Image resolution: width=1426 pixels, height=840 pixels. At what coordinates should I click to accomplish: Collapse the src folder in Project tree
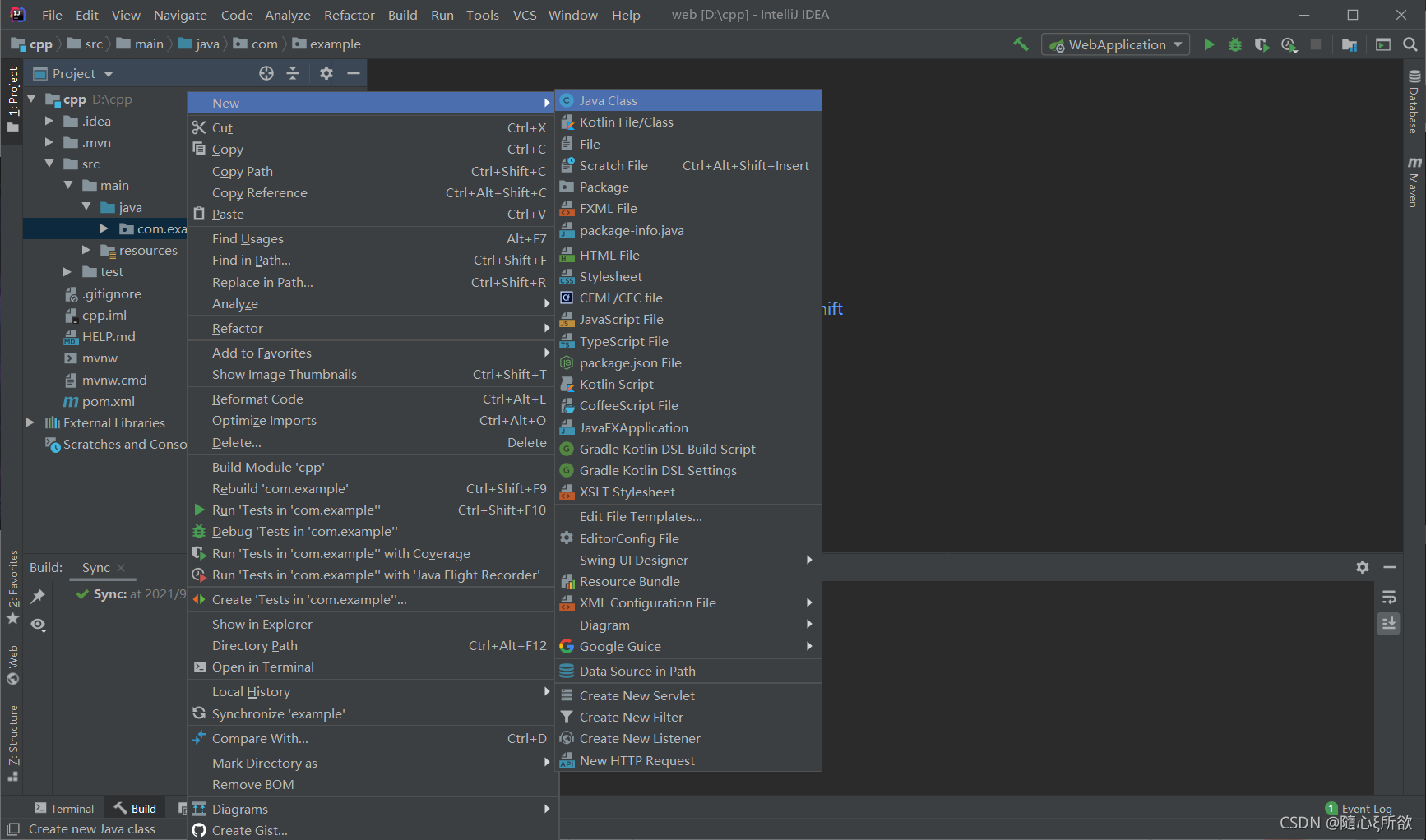[x=48, y=164]
